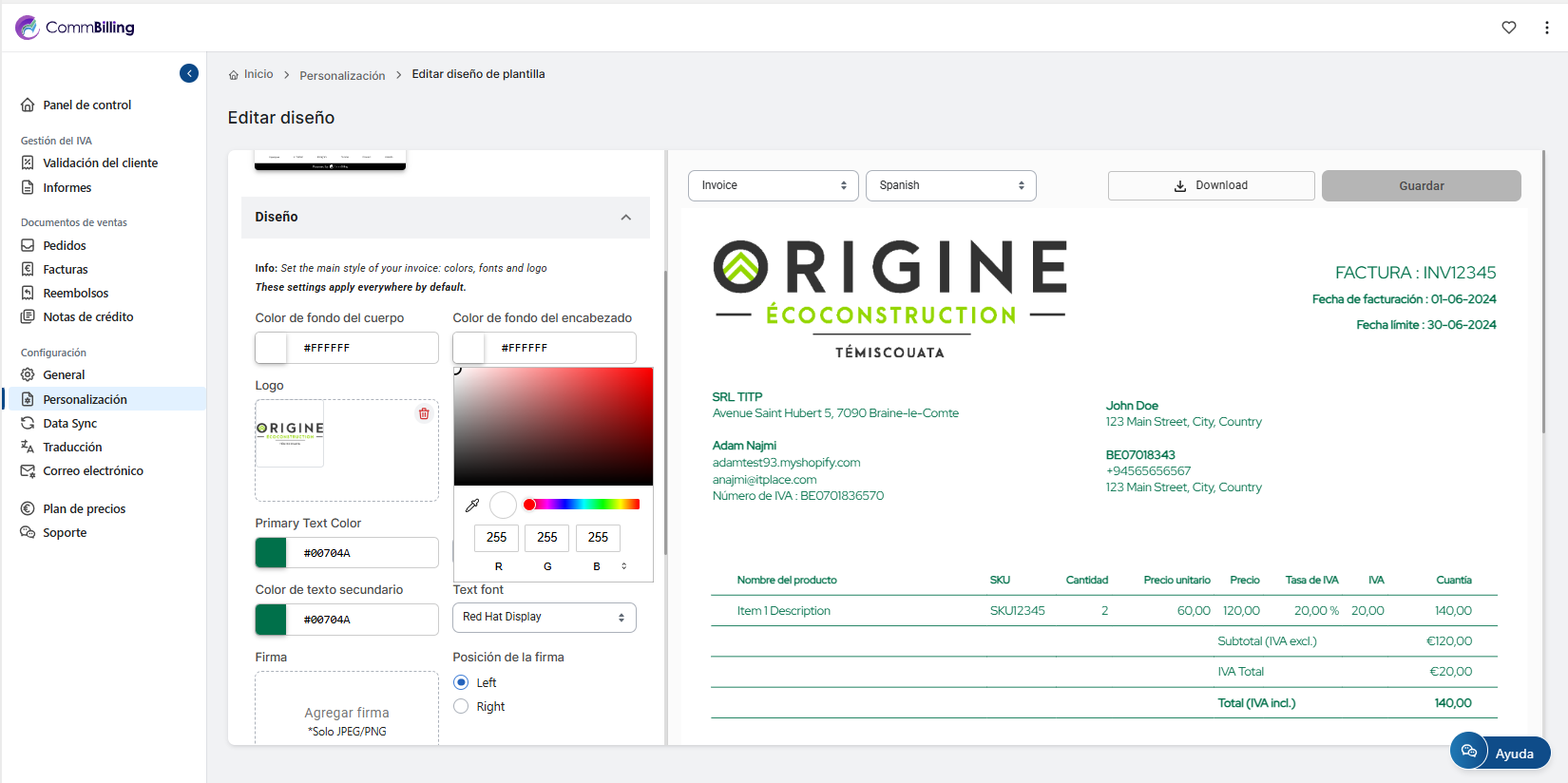Collapse the Diseño section
Screen dimensions: 1568x783
(625, 218)
